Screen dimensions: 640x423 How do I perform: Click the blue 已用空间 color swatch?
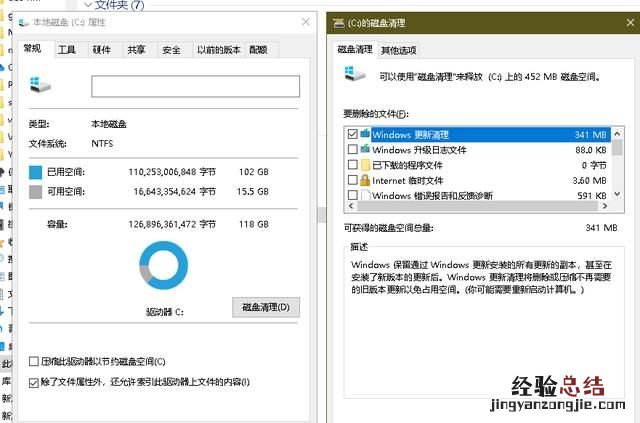coord(36,171)
